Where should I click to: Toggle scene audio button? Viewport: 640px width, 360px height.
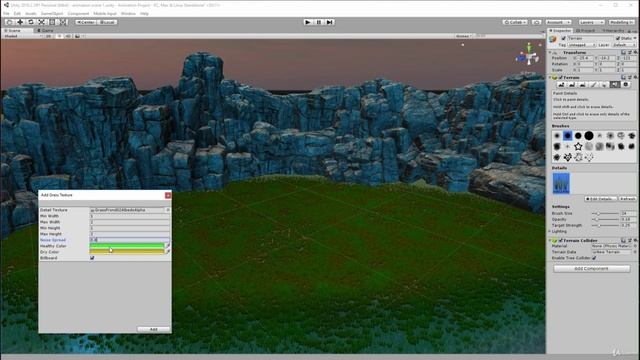click(68, 36)
